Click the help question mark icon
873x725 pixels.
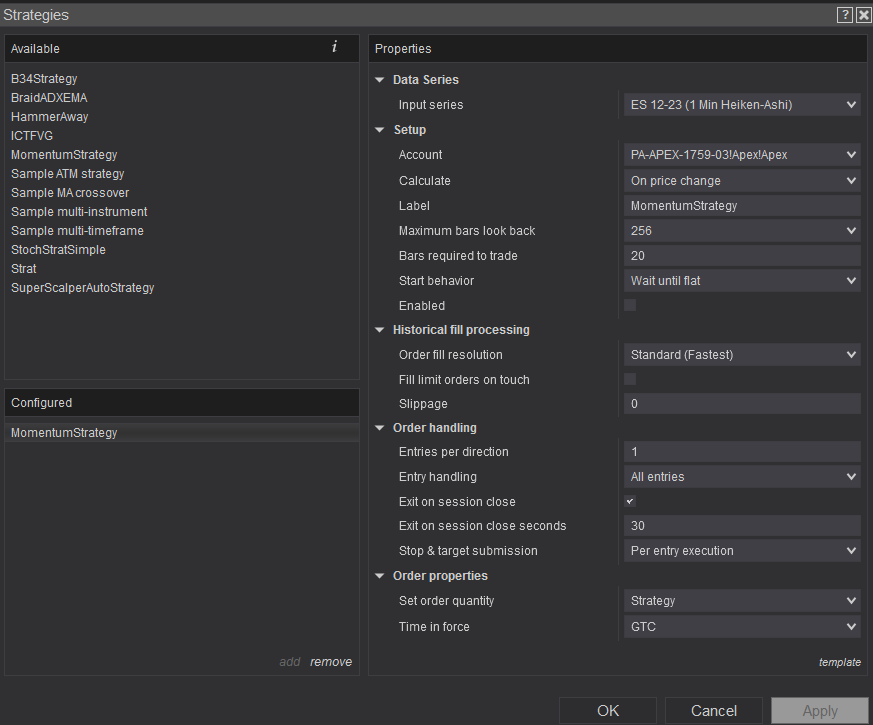845,15
